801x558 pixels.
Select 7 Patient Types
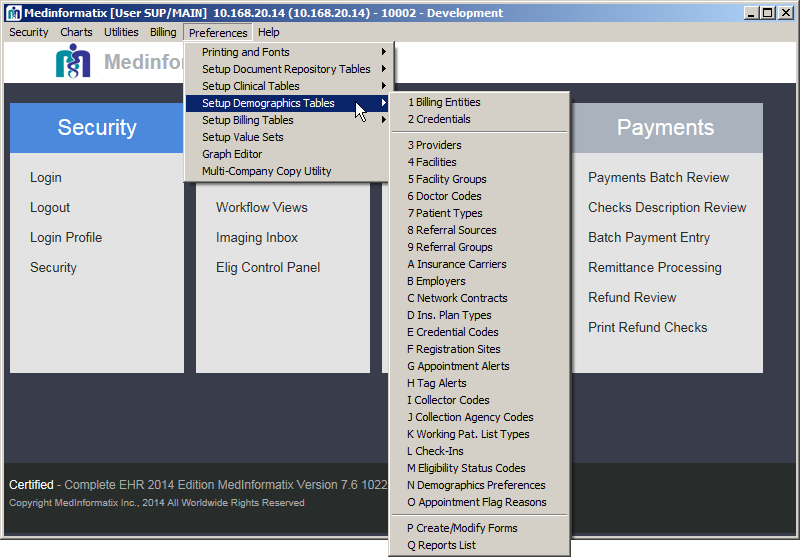[x=479, y=213]
